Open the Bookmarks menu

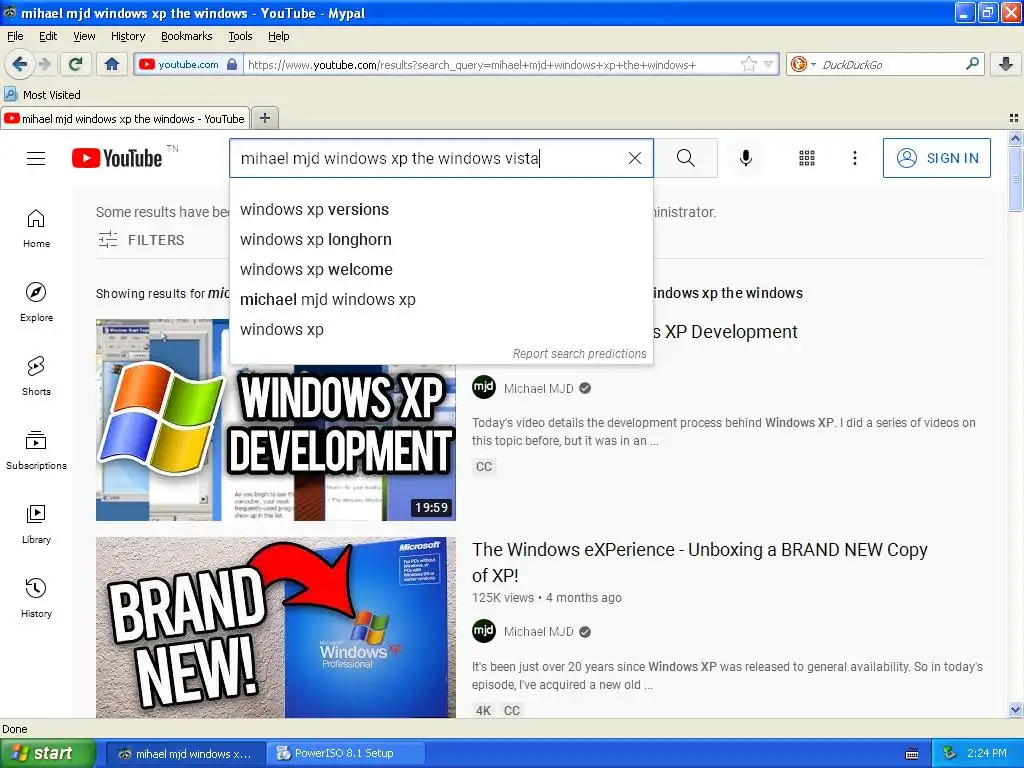point(186,36)
